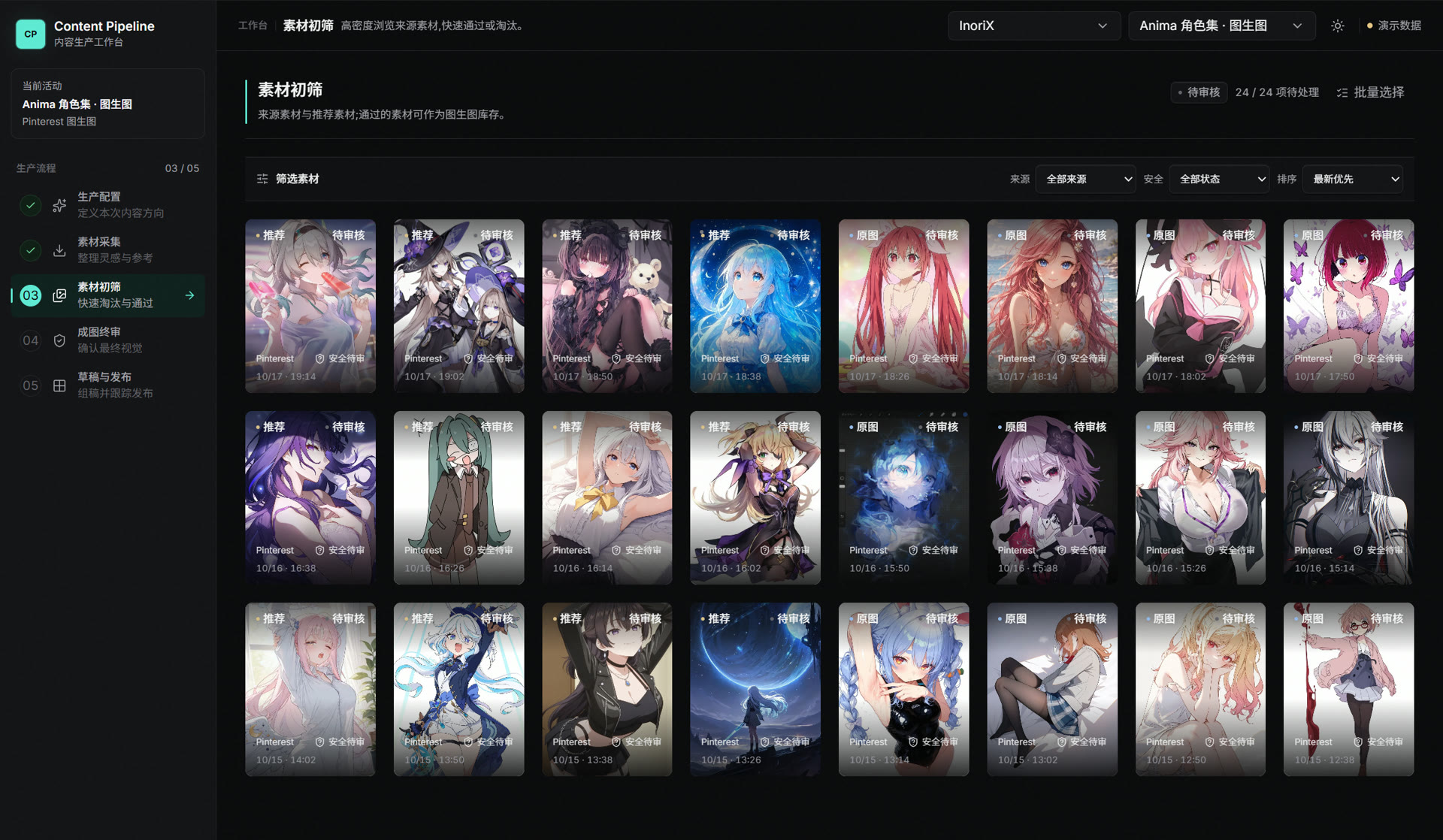Click the 草稿与发布 grid icon
1443x840 pixels.
pos(59,385)
